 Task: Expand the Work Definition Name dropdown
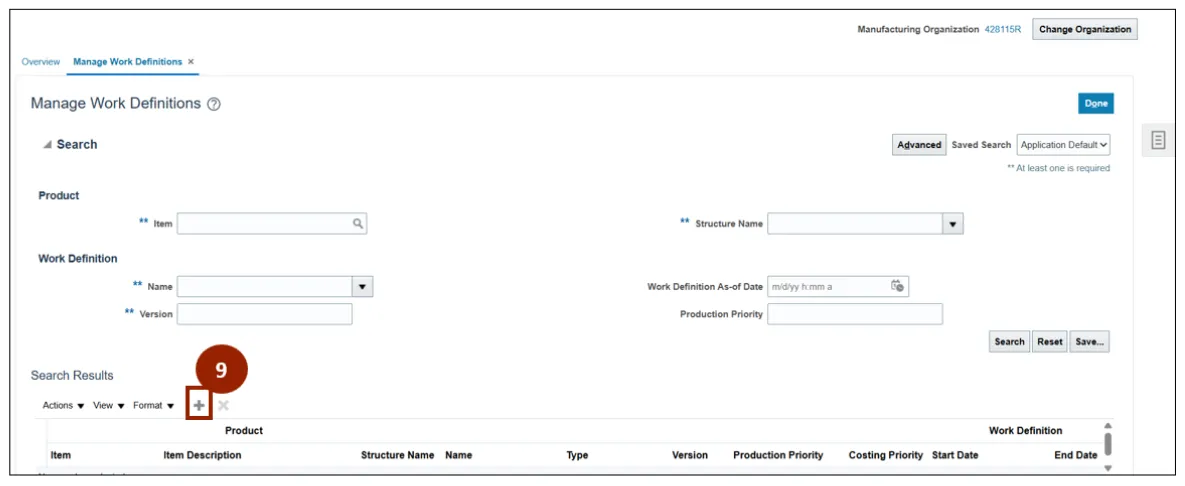362,287
